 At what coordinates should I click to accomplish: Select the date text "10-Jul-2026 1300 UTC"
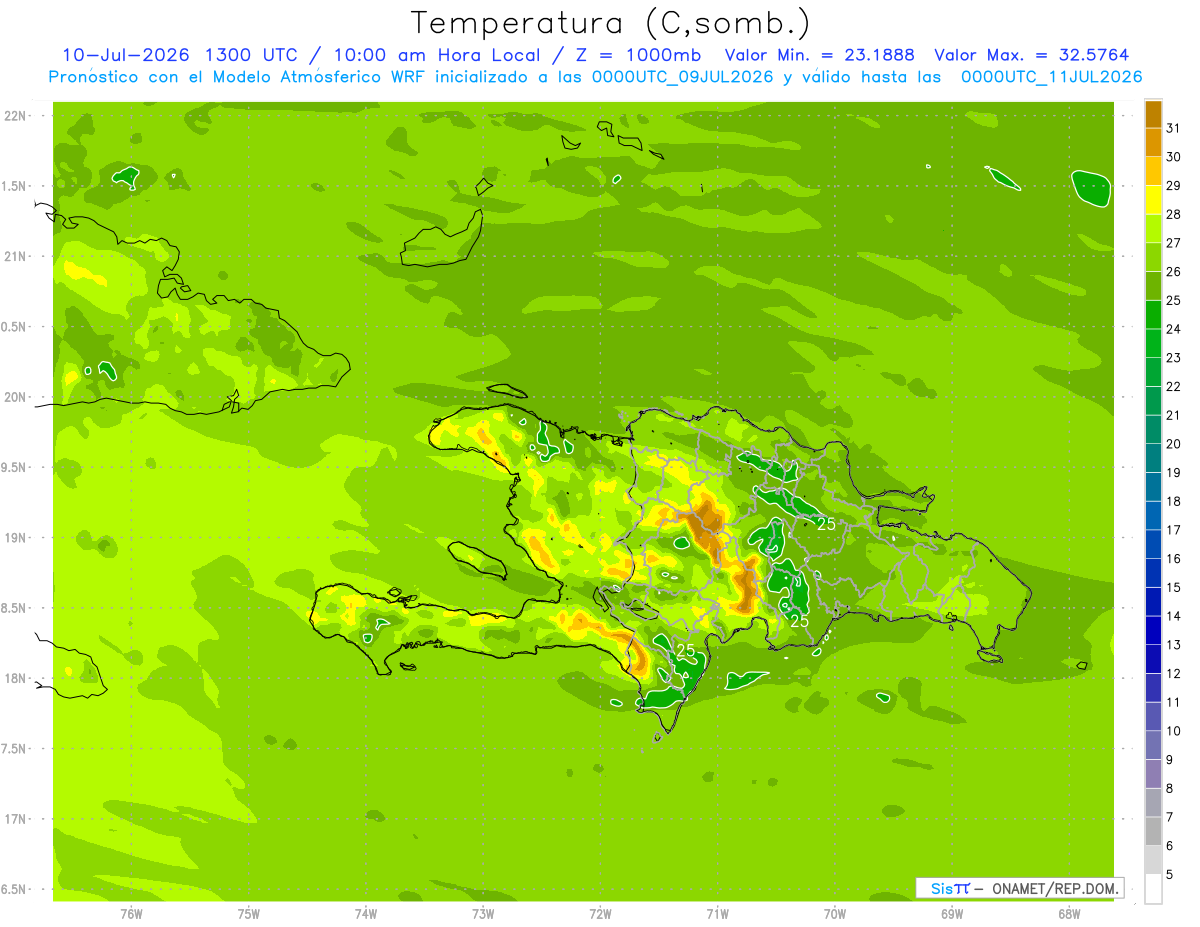[180, 55]
